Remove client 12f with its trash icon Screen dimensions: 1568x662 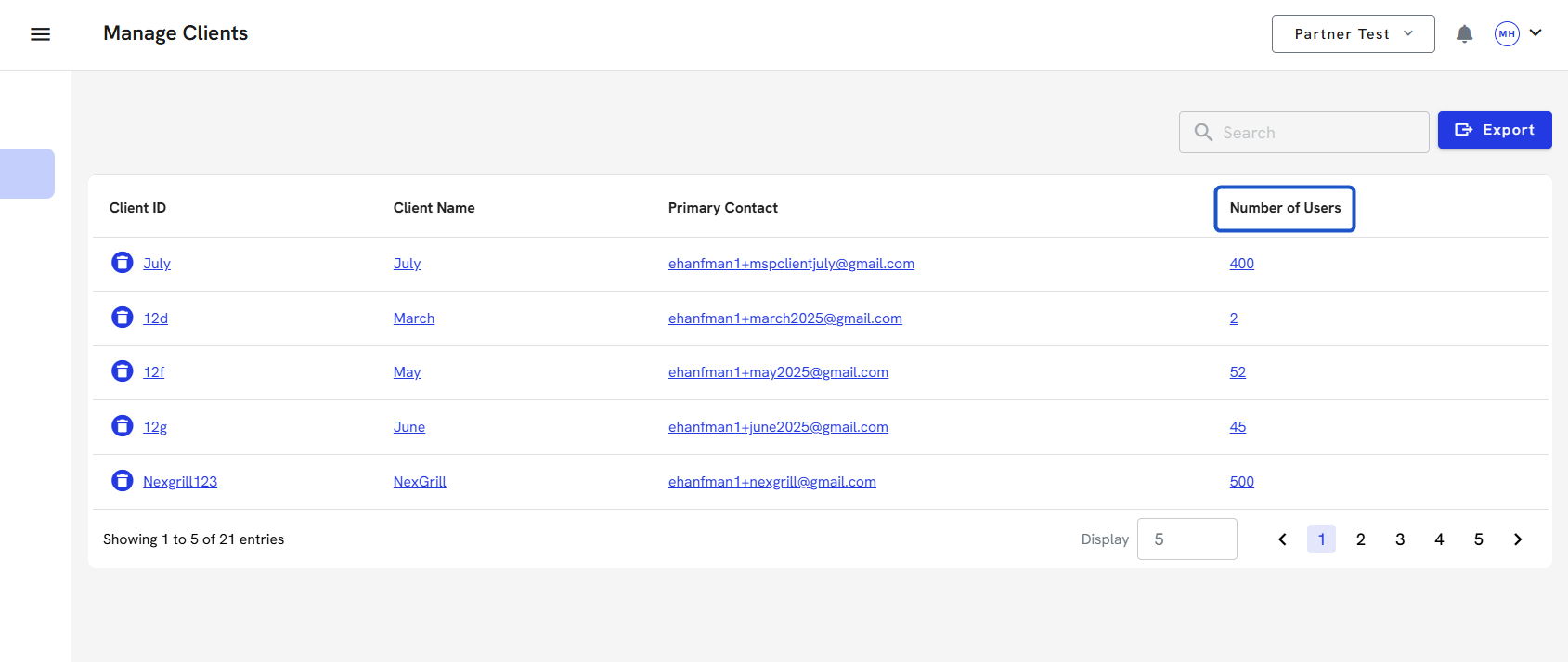click(123, 371)
